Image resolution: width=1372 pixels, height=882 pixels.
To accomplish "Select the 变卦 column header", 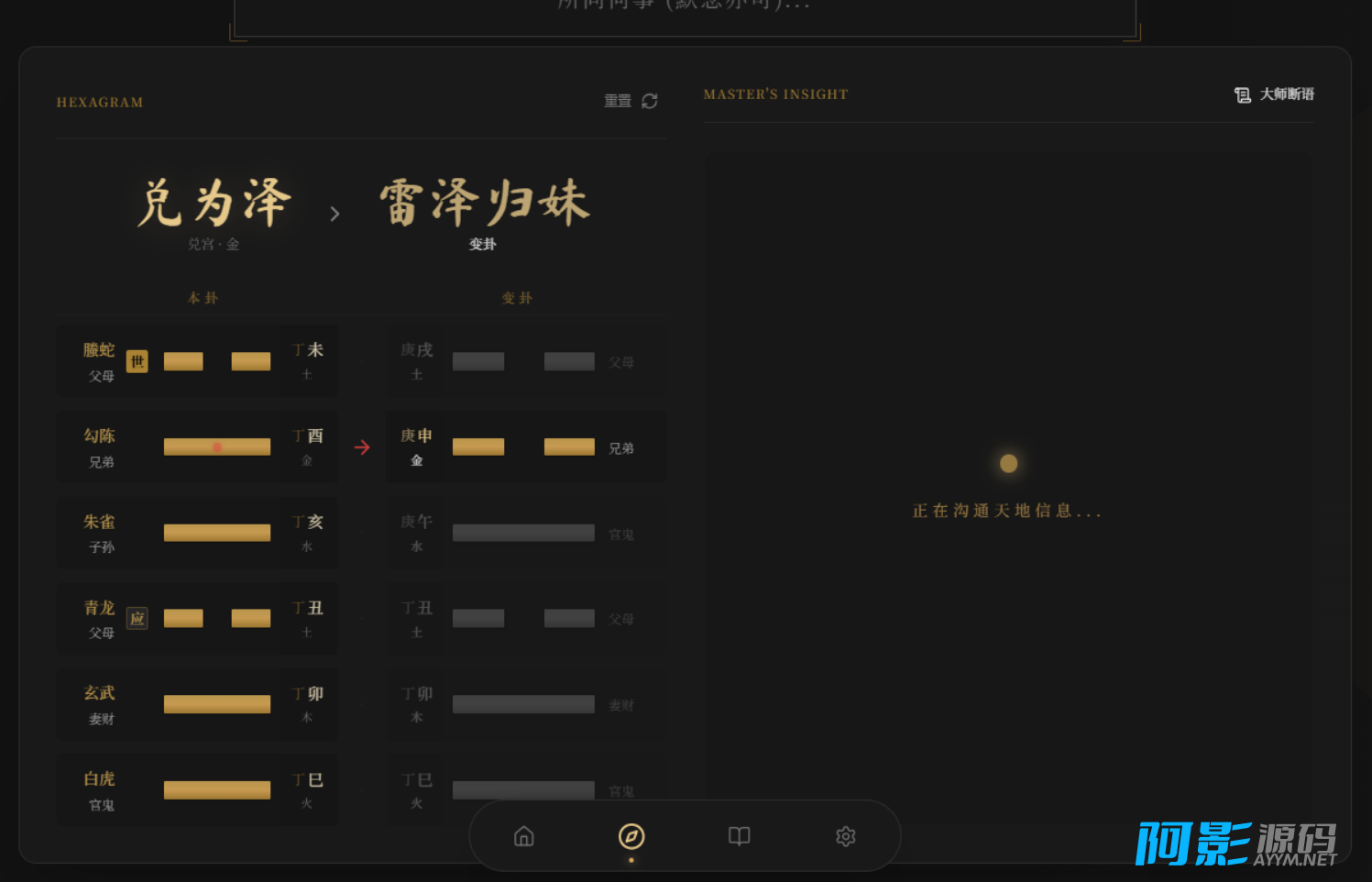I will (x=517, y=298).
